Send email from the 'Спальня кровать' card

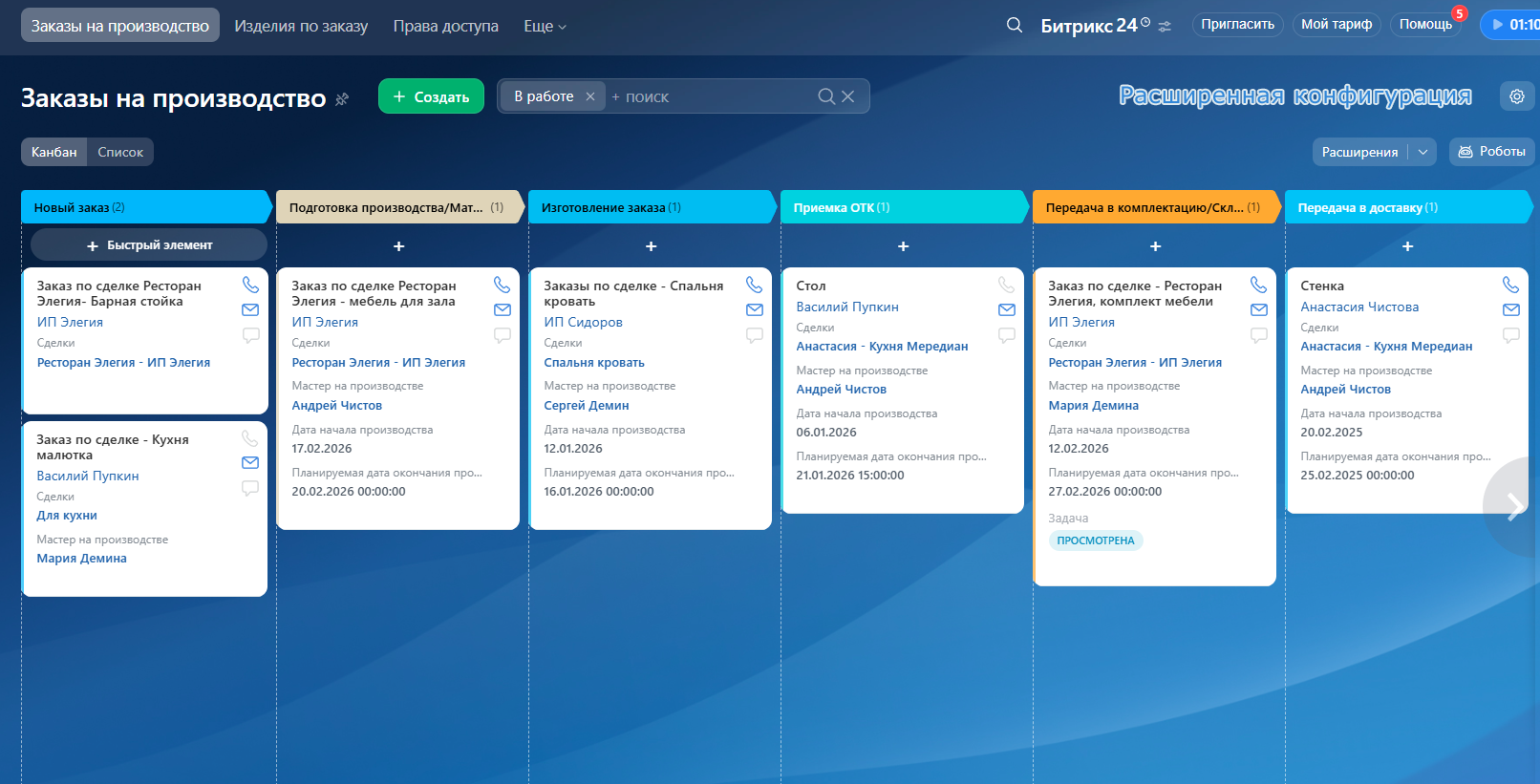click(755, 309)
